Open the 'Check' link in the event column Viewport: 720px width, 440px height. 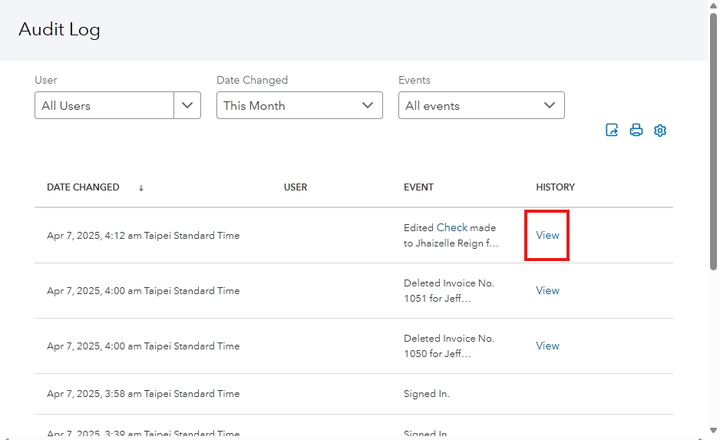[452, 228]
